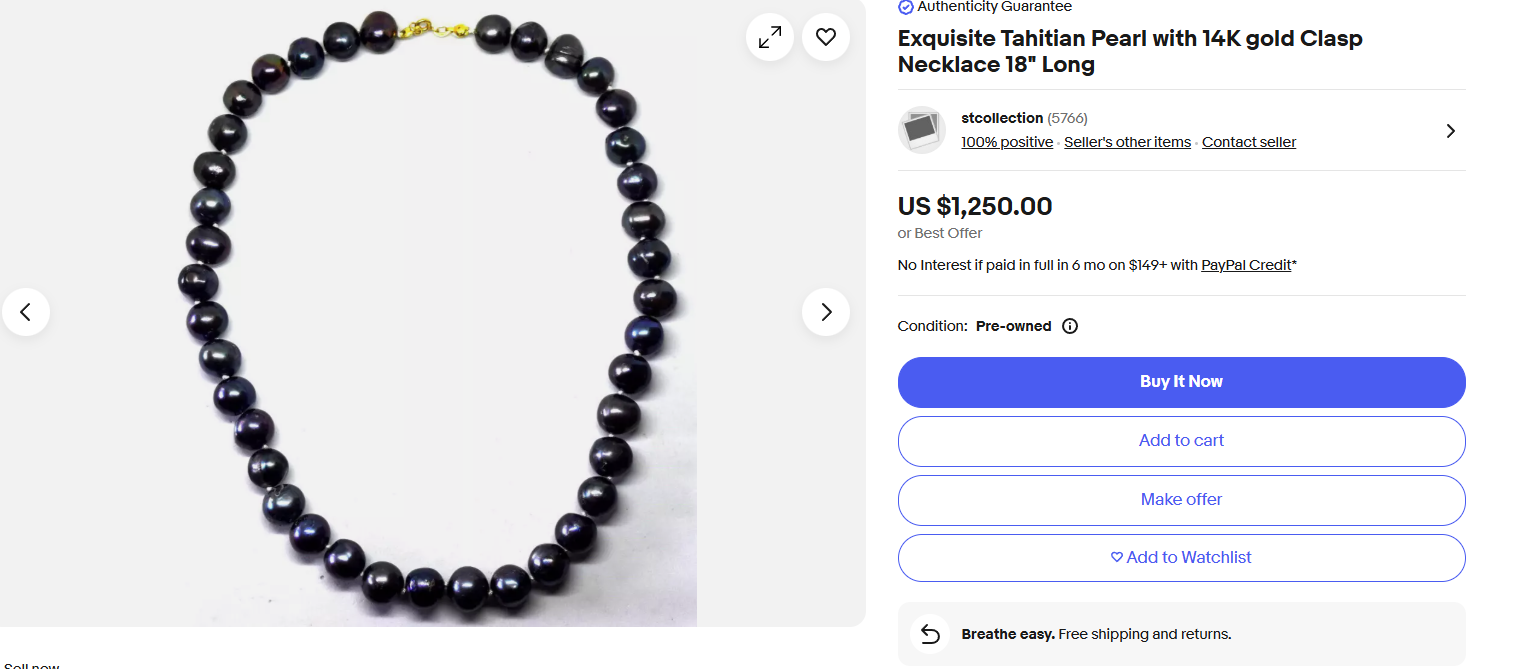
Task: Click the free returns arrow icon
Action: 930,634
